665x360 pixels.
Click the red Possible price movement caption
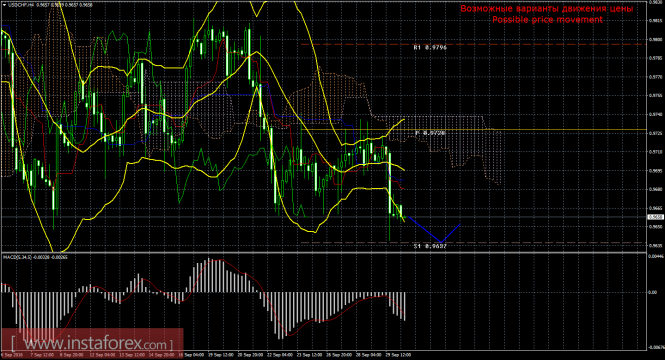point(547,20)
